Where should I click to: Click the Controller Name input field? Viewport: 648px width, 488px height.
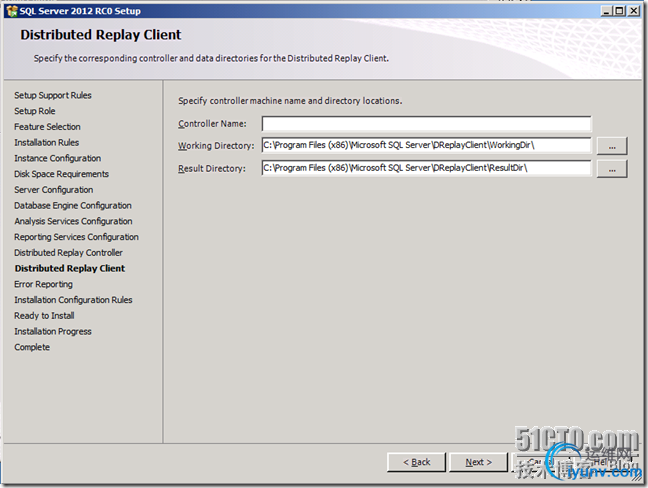[x=426, y=124]
